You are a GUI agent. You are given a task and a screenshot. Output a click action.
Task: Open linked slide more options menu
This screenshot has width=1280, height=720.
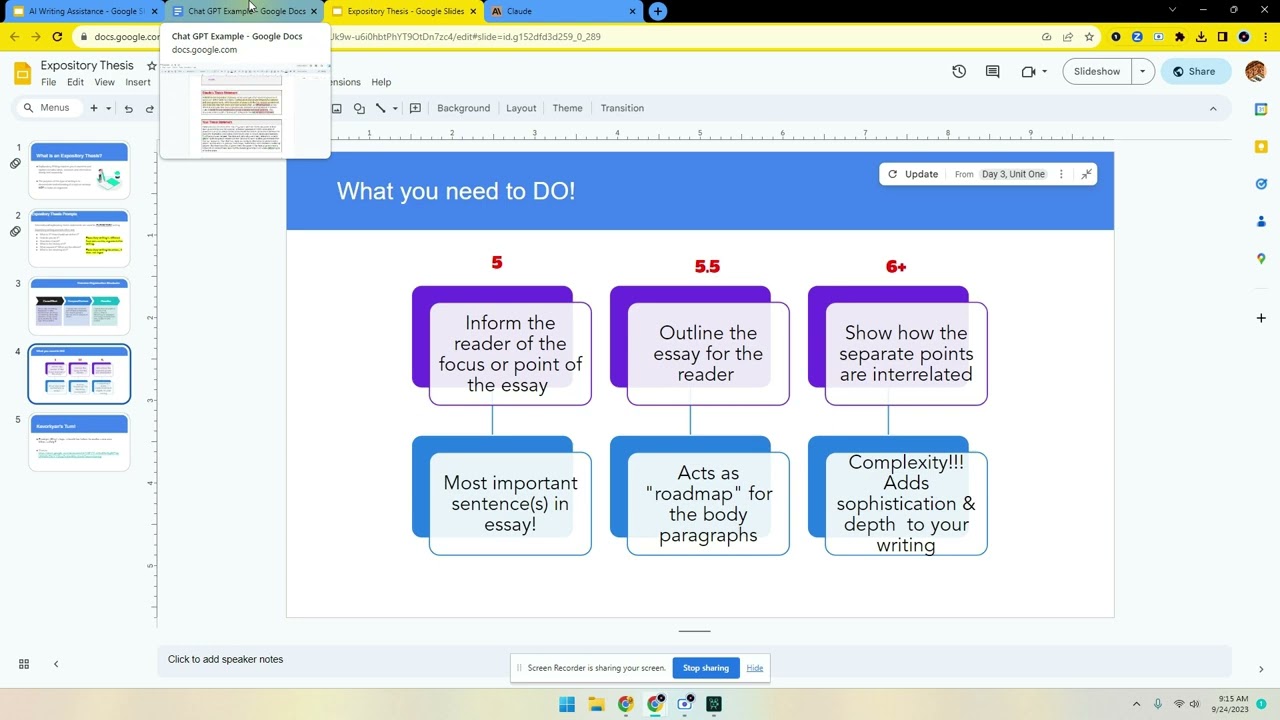click(1061, 174)
